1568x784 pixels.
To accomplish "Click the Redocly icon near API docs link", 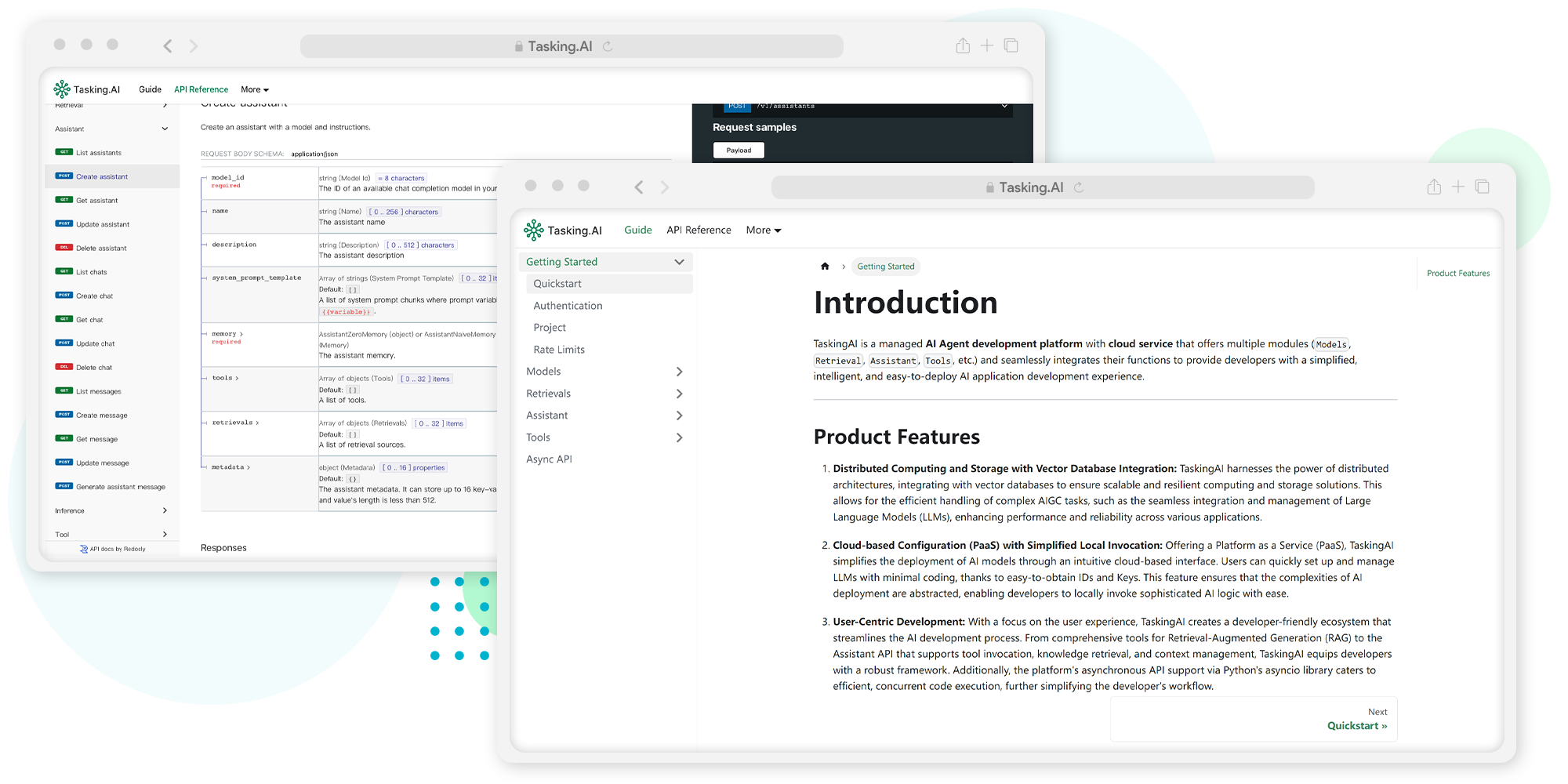I will point(84,549).
